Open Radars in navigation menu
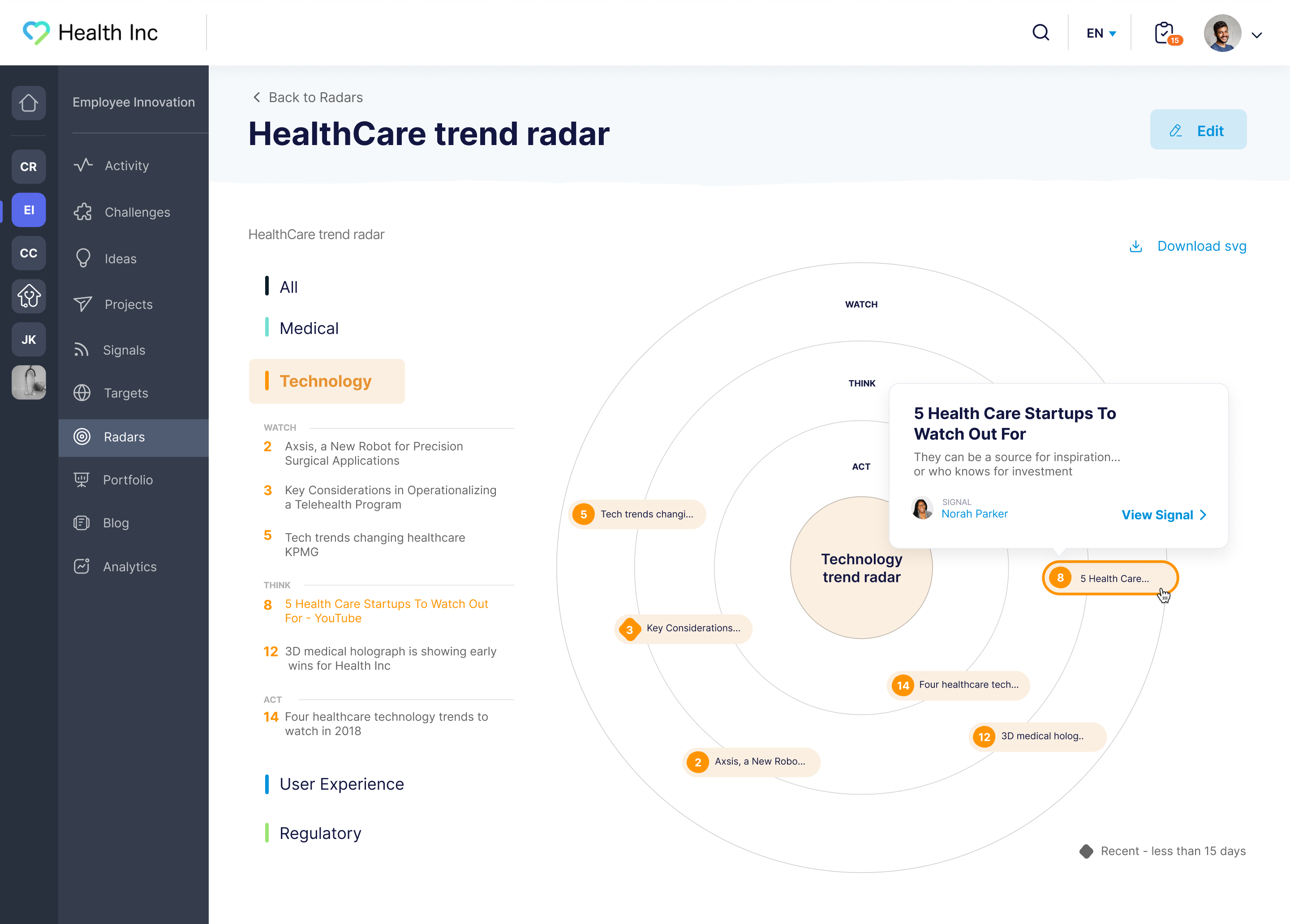This screenshot has width=1290, height=924. [124, 436]
